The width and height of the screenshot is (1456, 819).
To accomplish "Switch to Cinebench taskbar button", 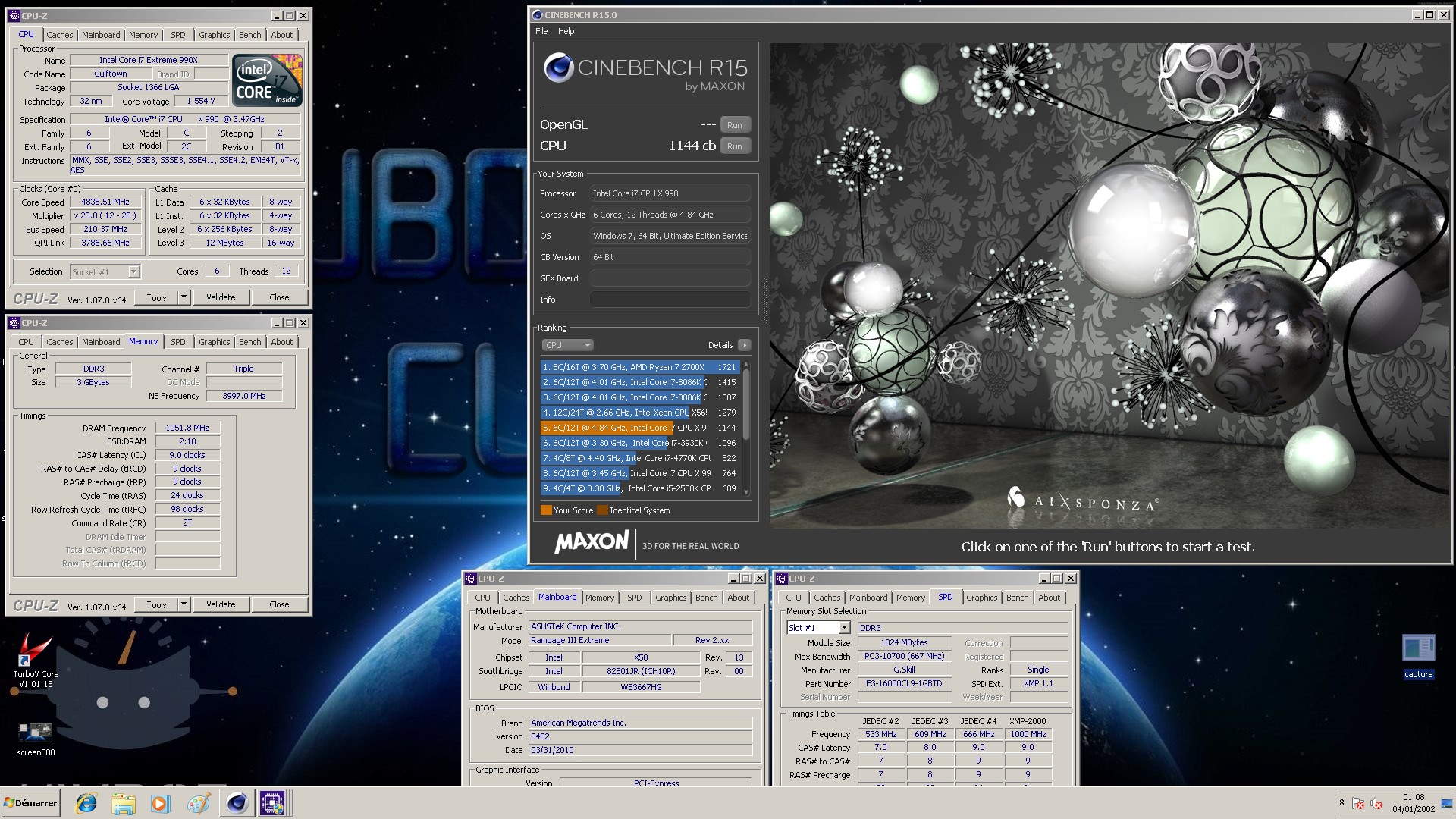I will coord(237,803).
